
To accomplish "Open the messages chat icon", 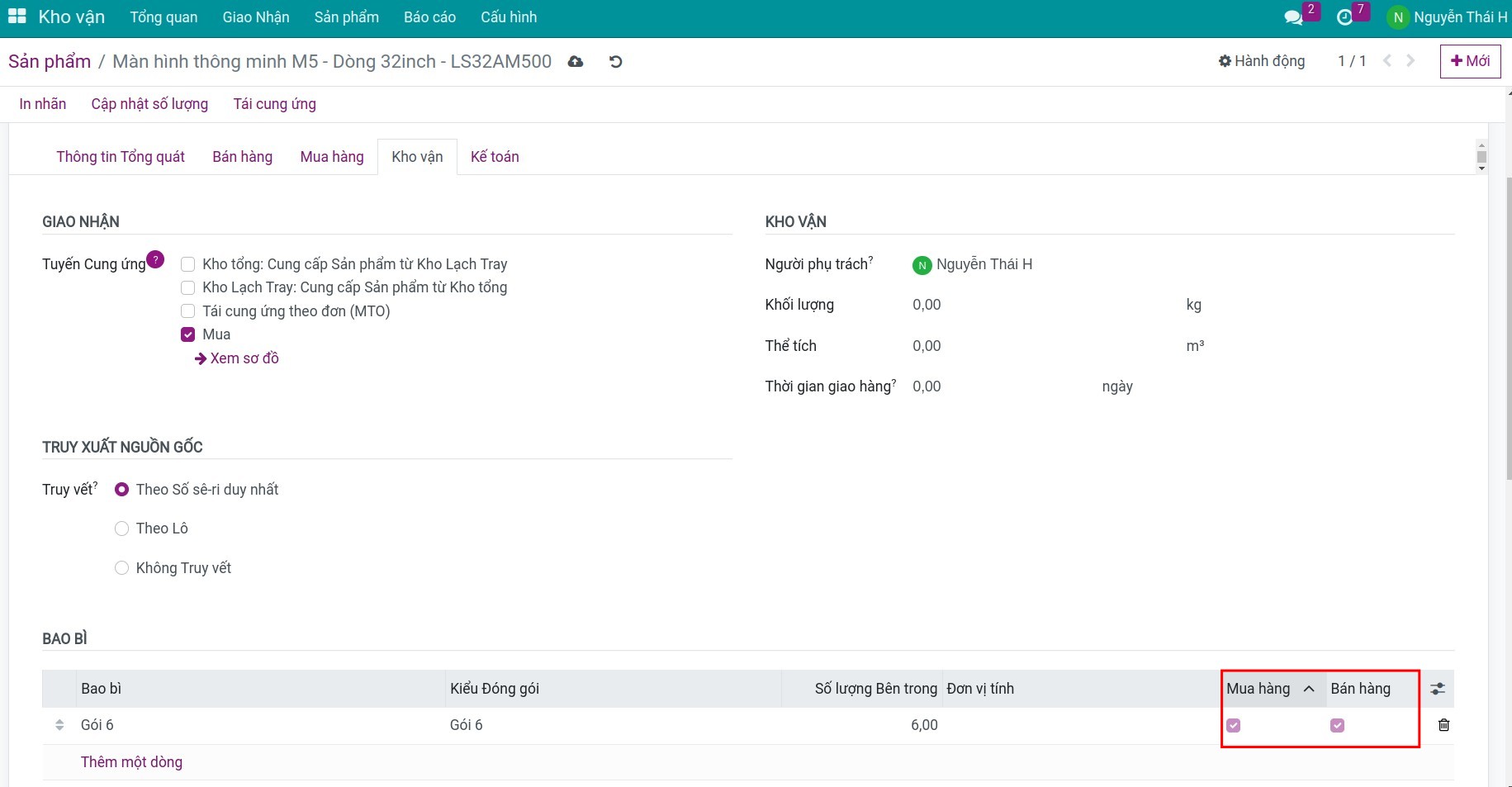I will click(x=1293, y=17).
